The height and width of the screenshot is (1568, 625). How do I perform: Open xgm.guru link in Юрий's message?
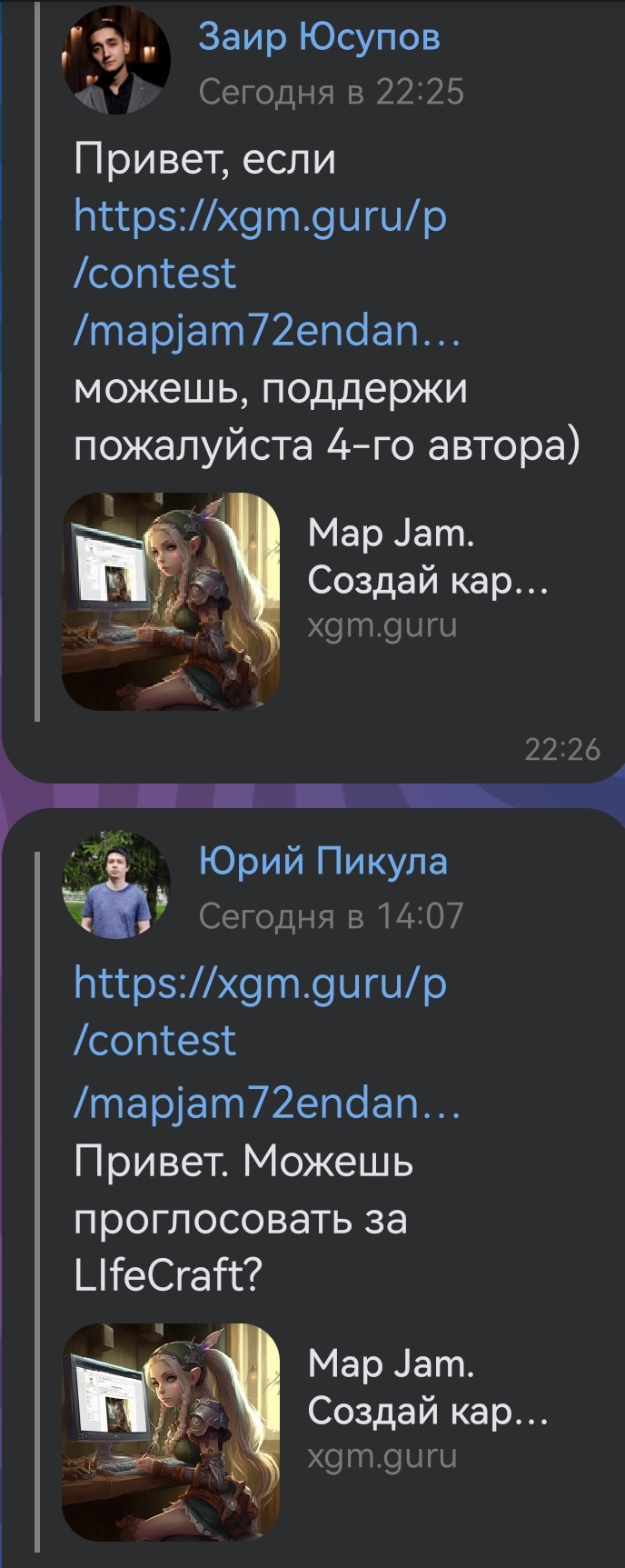tap(266, 1043)
